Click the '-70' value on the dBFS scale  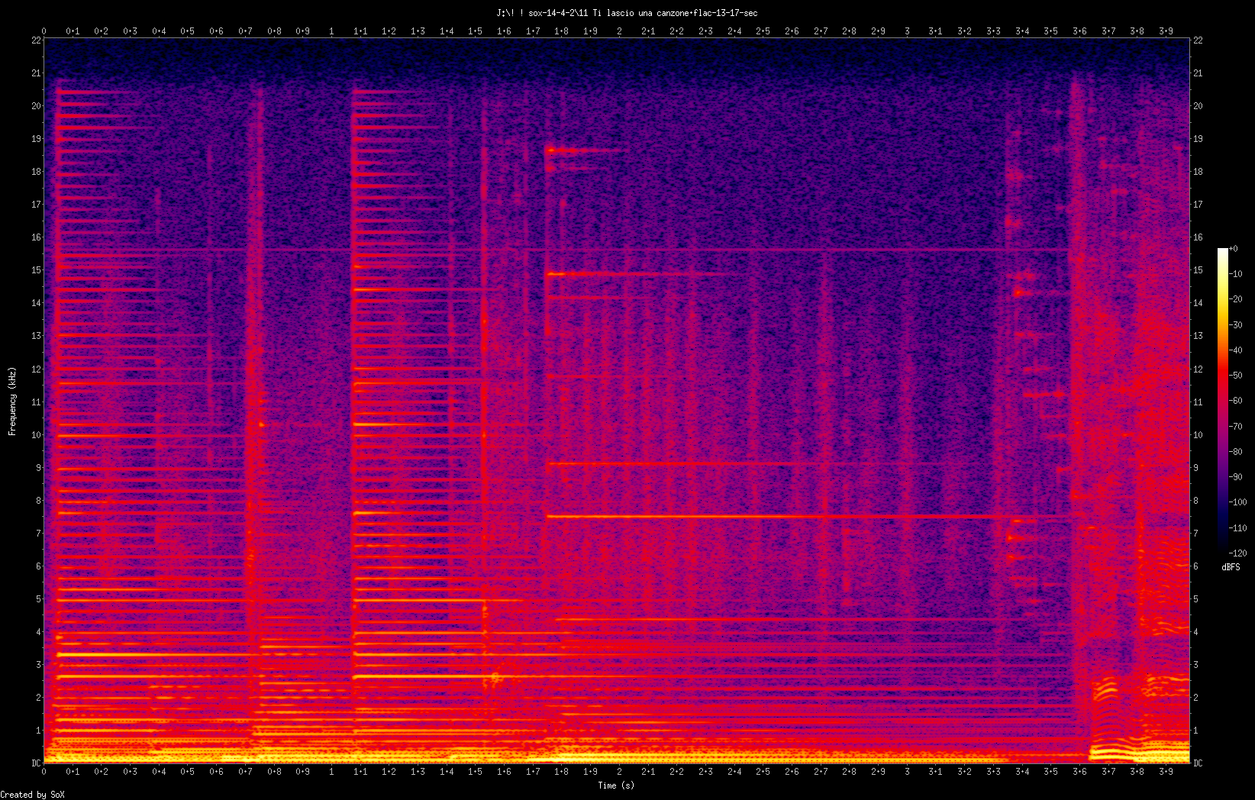(x=1235, y=426)
